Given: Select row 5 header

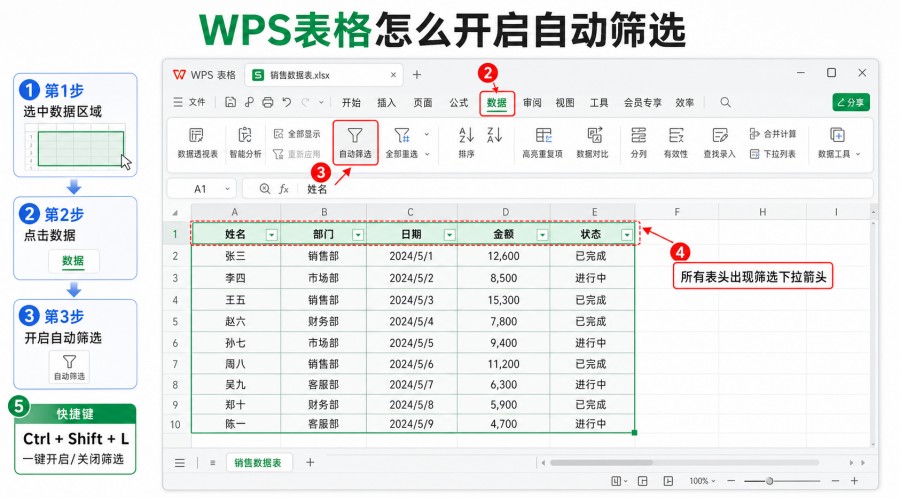Looking at the screenshot, I should pyautogui.click(x=176, y=321).
